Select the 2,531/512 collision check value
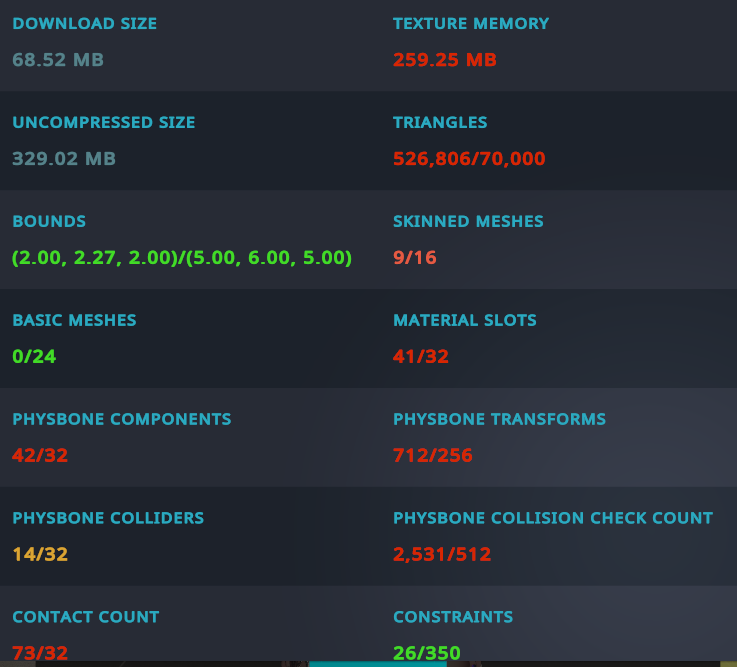This screenshot has height=667, width=737. click(442, 554)
